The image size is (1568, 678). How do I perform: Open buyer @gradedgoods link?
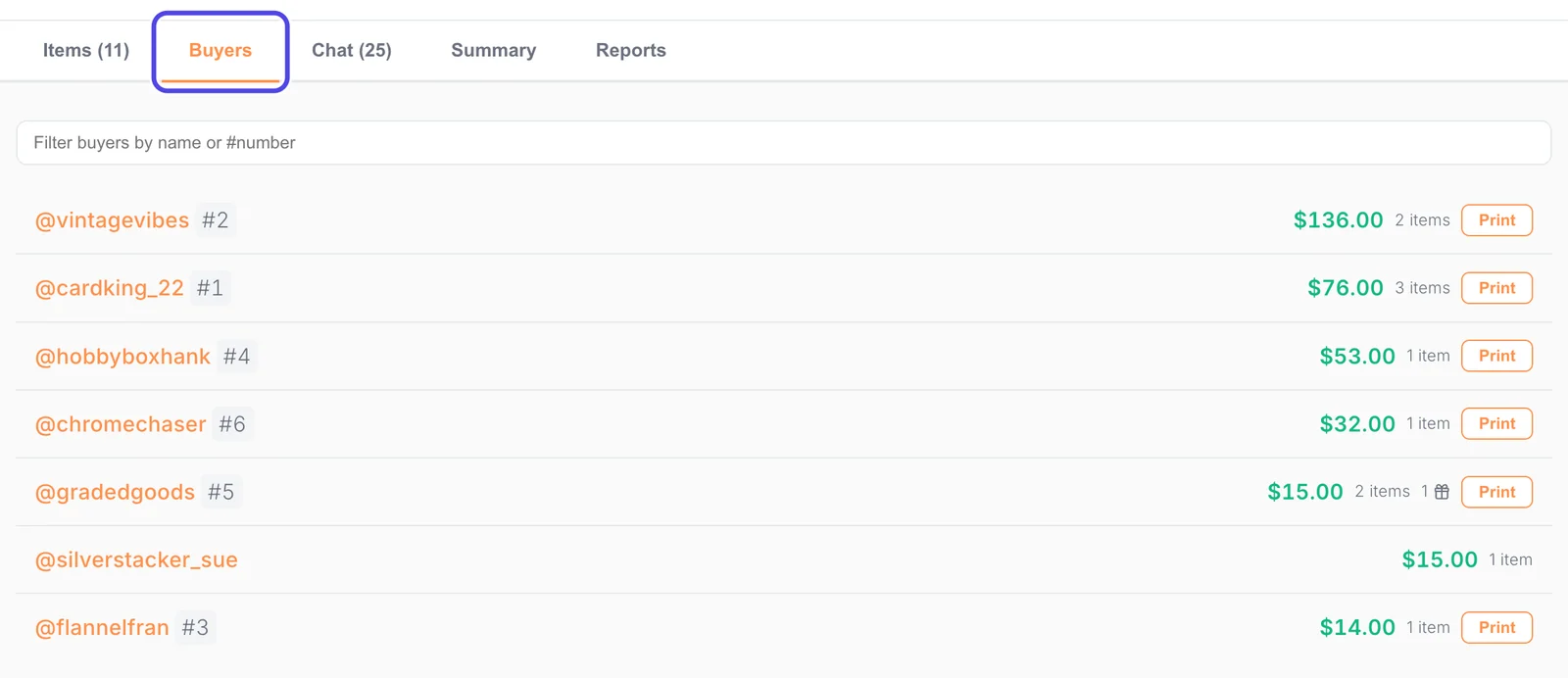pyautogui.click(x=115, y=492)
